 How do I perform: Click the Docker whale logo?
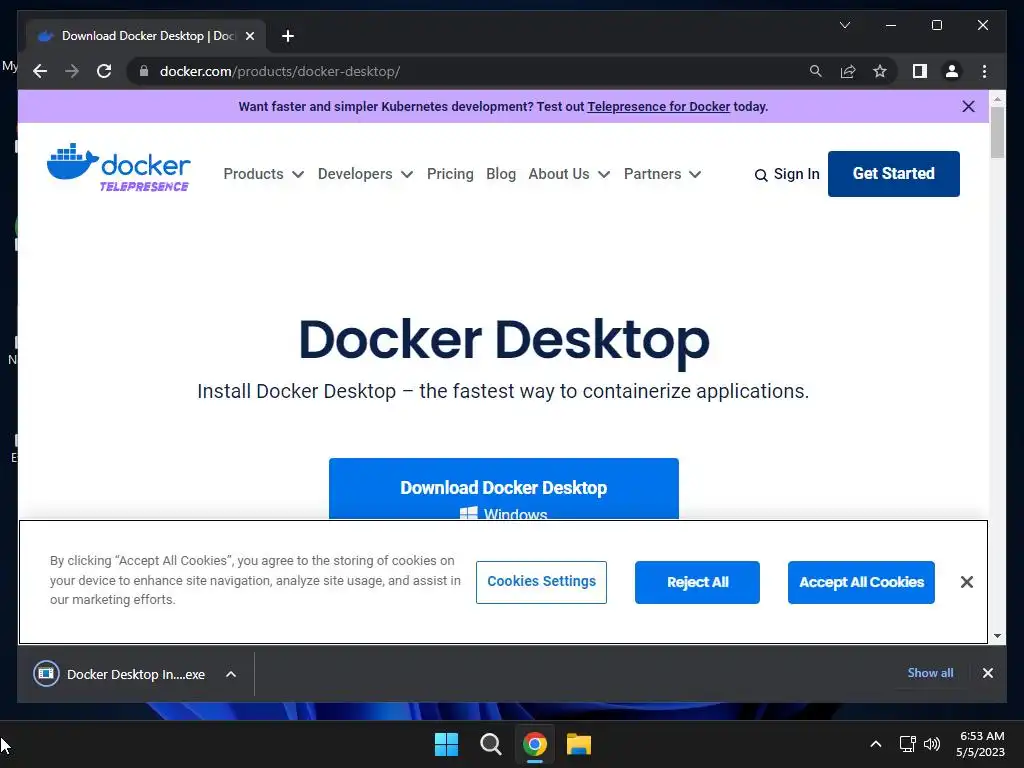click(x=118, y=168)
